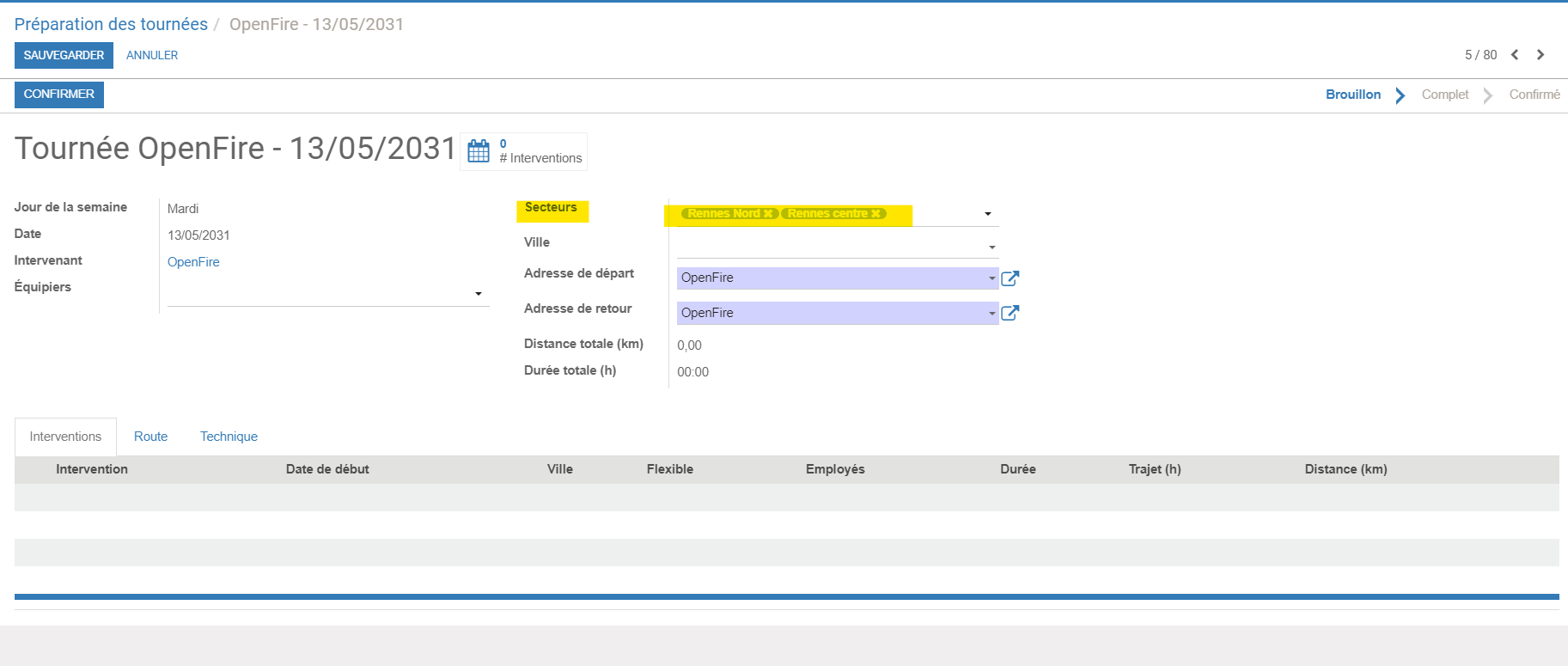
Task: Confirm the tournée with Confirmer
Action: click(59, 95)
